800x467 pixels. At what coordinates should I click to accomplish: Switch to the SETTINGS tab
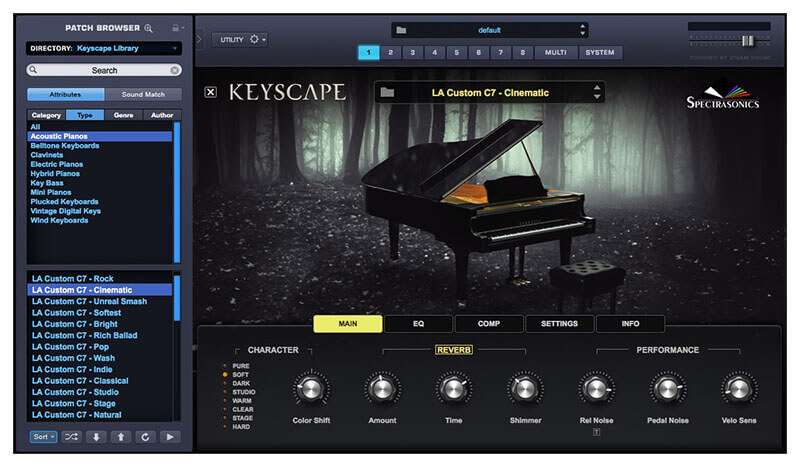[560, 324]
